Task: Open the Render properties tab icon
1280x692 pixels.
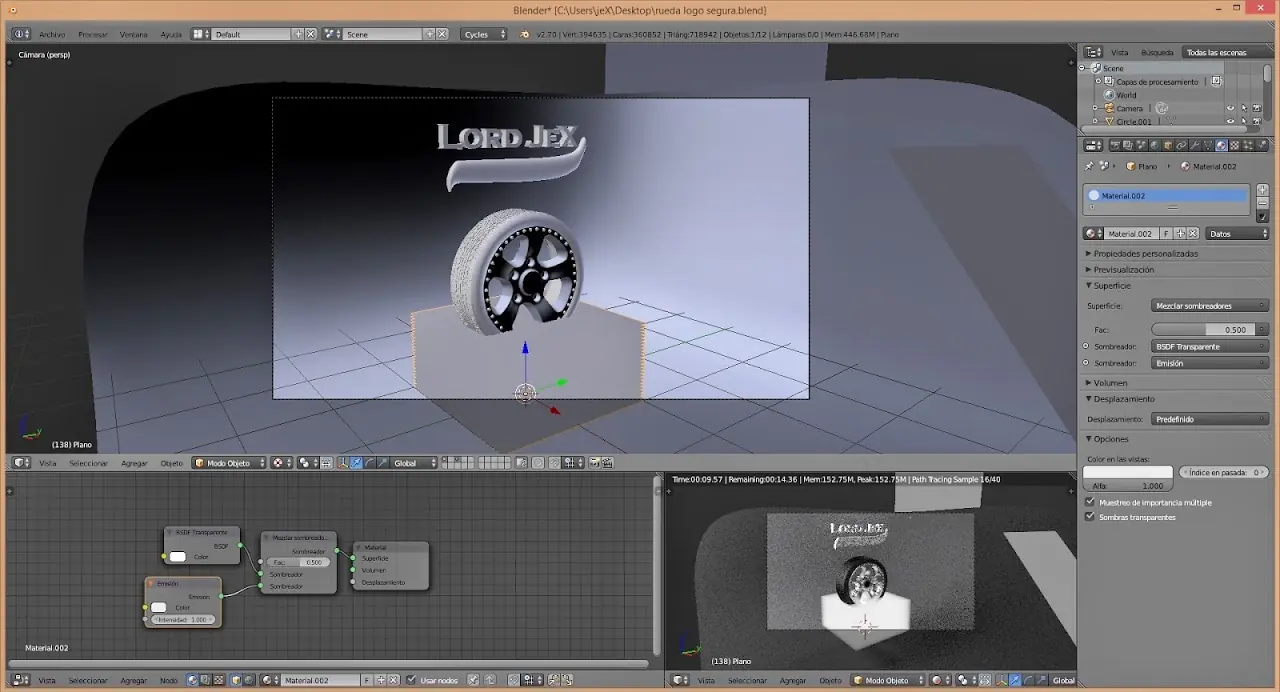Action: (1114, 145)
